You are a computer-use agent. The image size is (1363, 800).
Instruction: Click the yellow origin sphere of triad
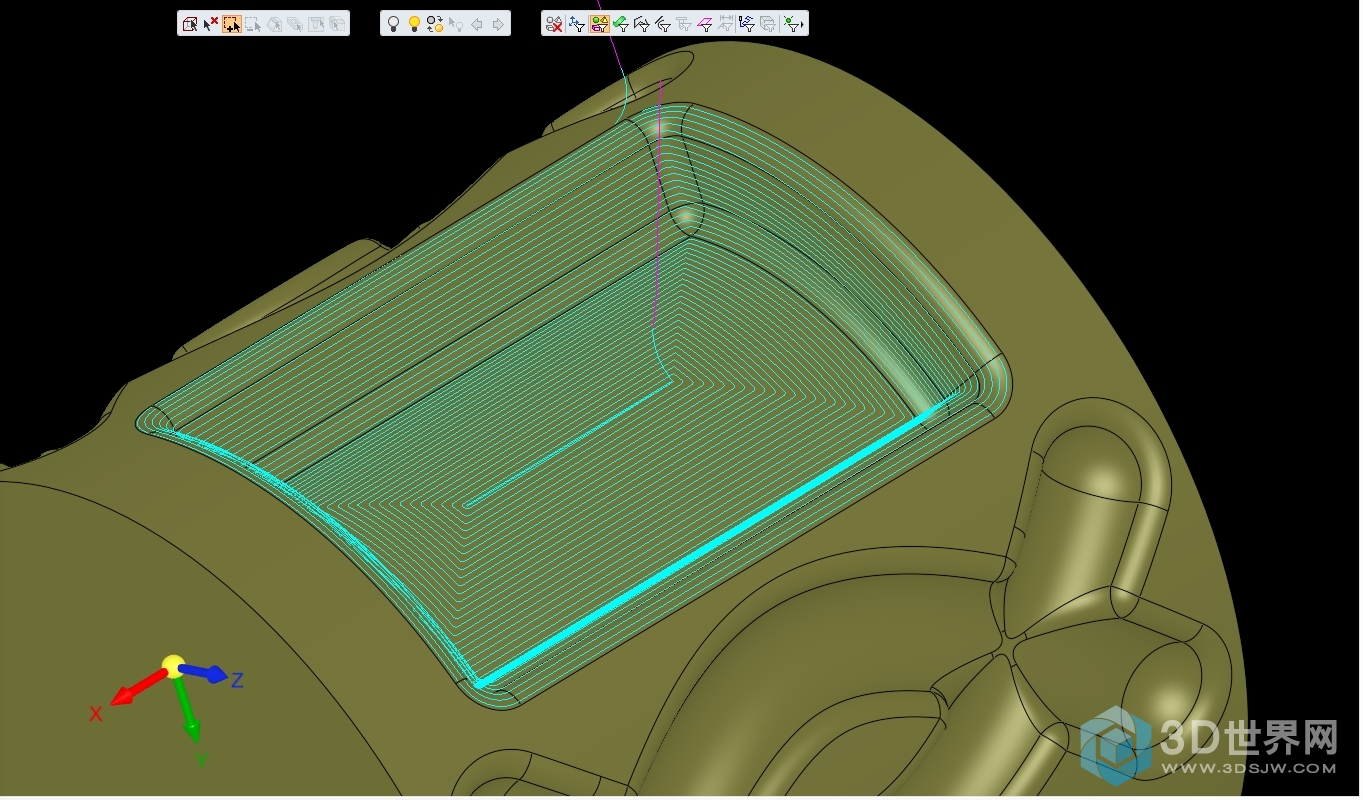(x=173, y=667)
